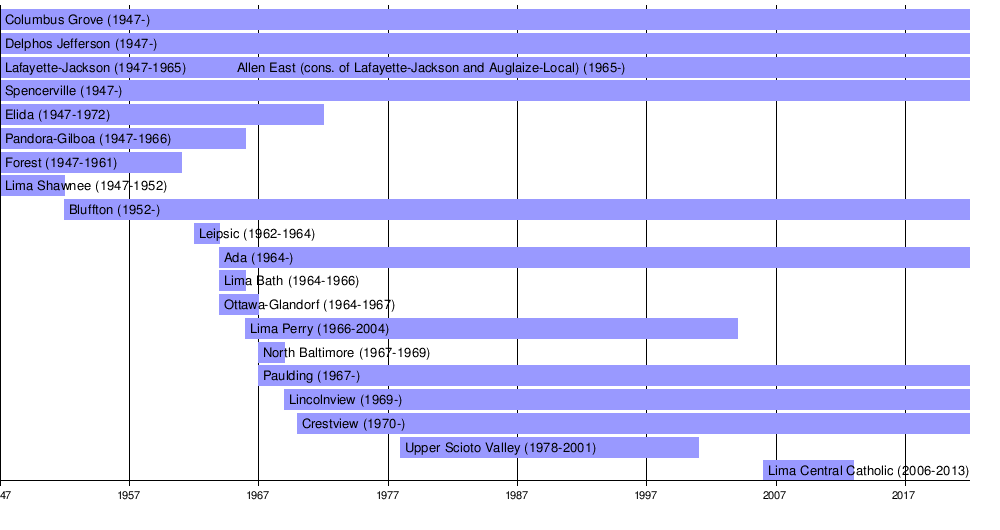Select the Lima Bath (1964-1966) entry
Image resolution: width=1000 pixels, height=530 pixels.
coord(233,281)
